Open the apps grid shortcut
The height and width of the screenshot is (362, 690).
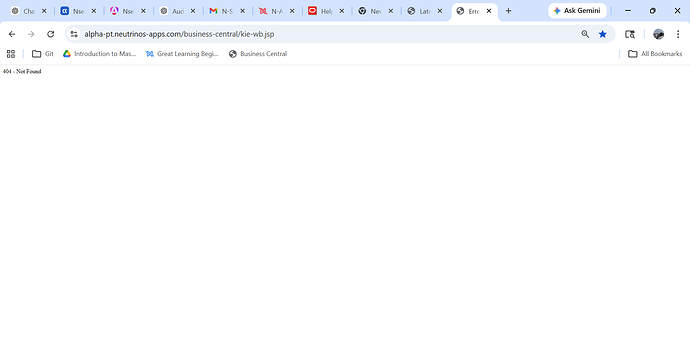tap(11, 54)
